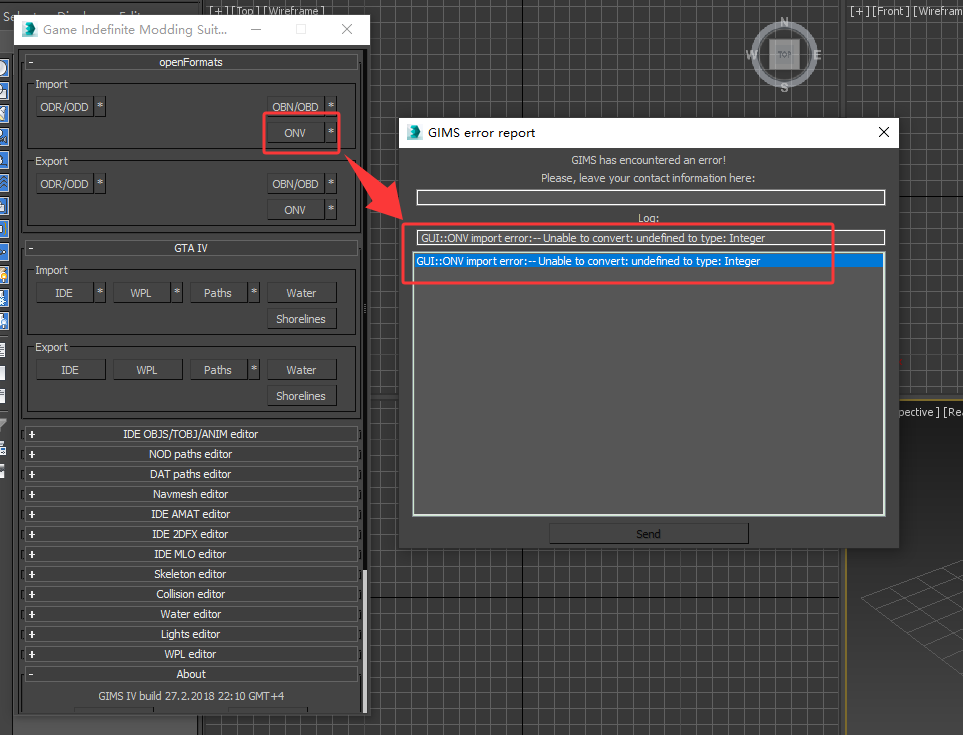Screen dimensions: 963x735
Task: Click the contact information input field
Action: 650,198
